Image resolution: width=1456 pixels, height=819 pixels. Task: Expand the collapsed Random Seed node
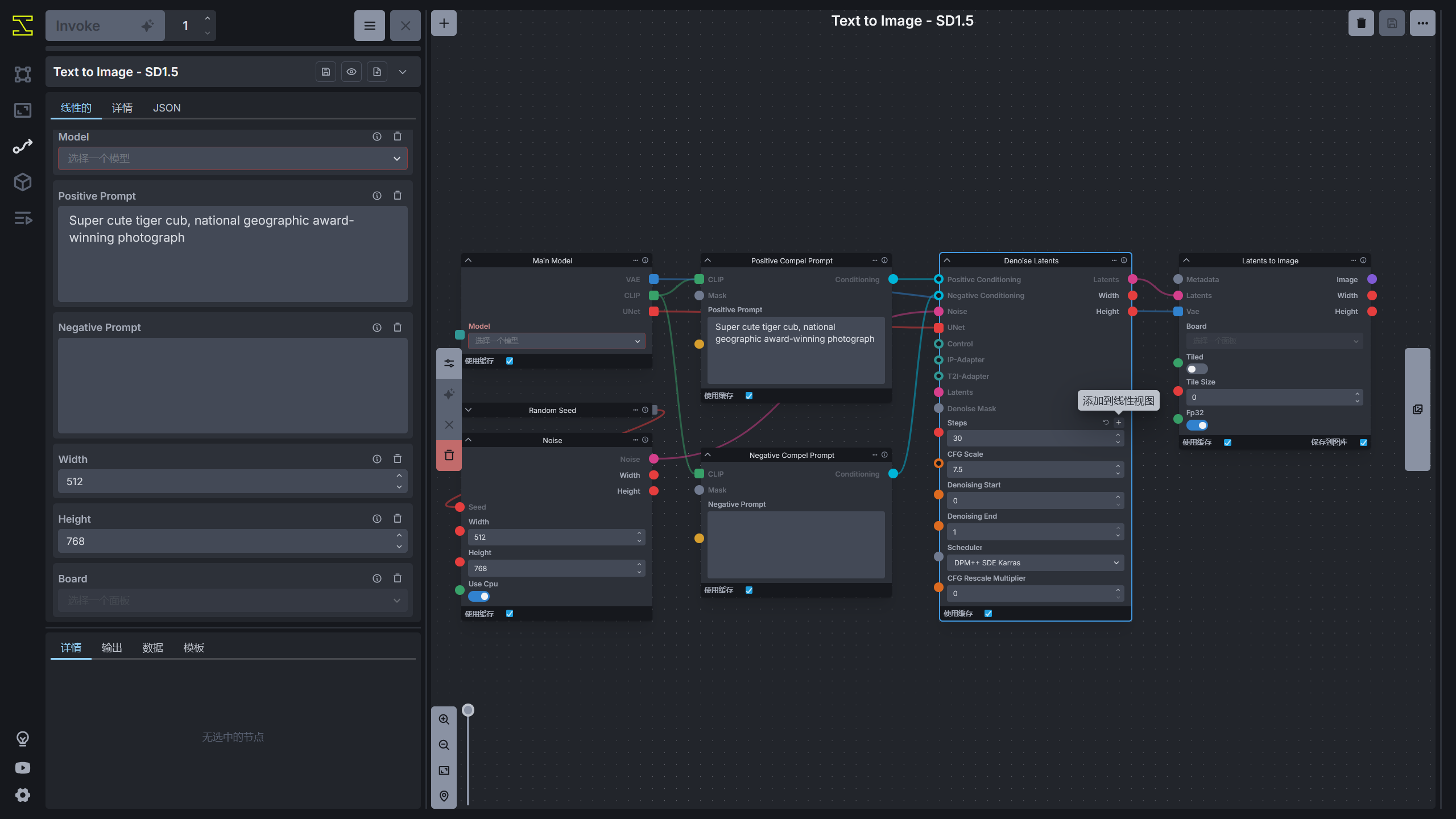[469, 410]
